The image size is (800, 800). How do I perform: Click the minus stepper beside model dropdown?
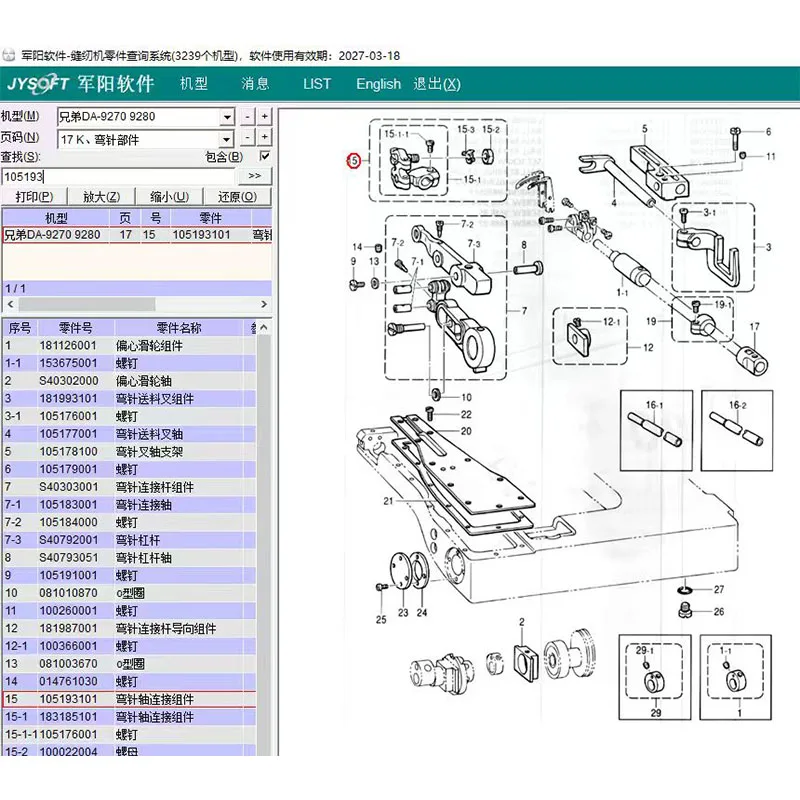coord(247,117)
